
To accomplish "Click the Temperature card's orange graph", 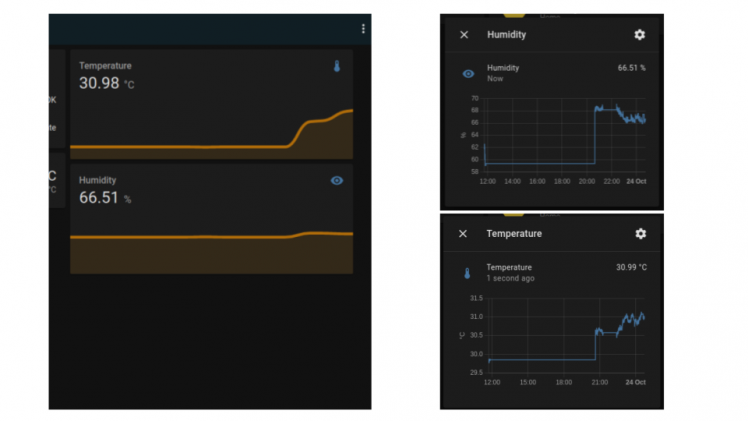I will click(x=211, y=134).
